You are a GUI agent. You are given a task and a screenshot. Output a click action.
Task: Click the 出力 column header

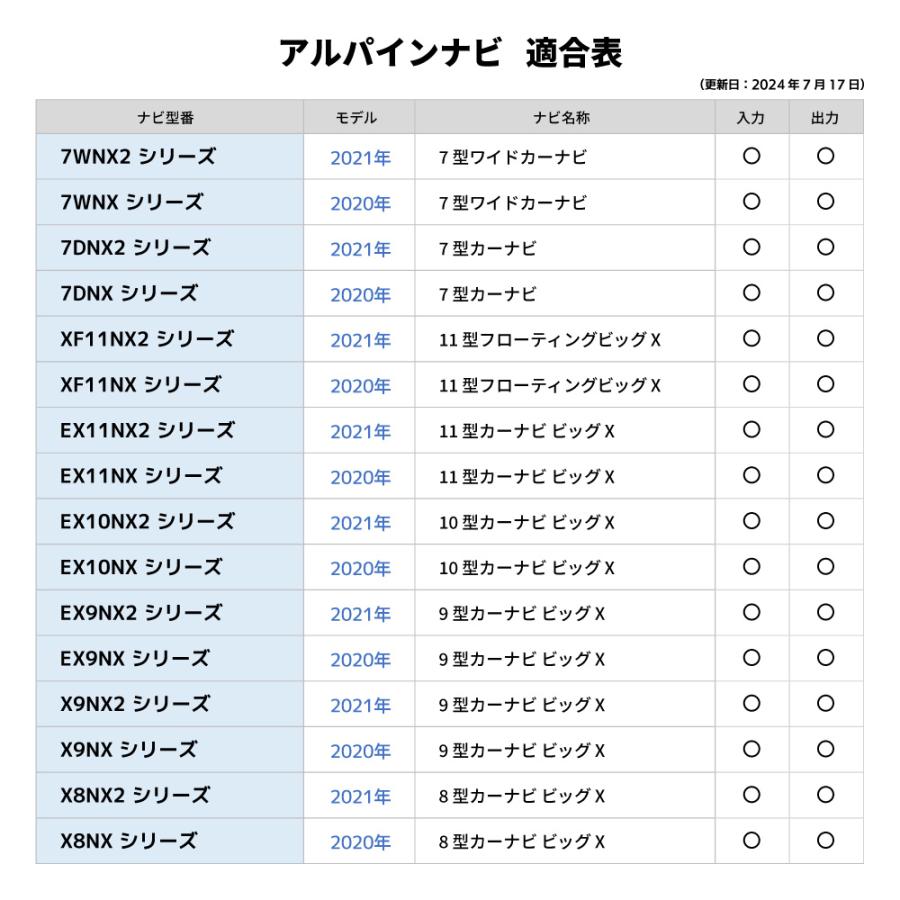pyautogui.click(x=826, y=118)
